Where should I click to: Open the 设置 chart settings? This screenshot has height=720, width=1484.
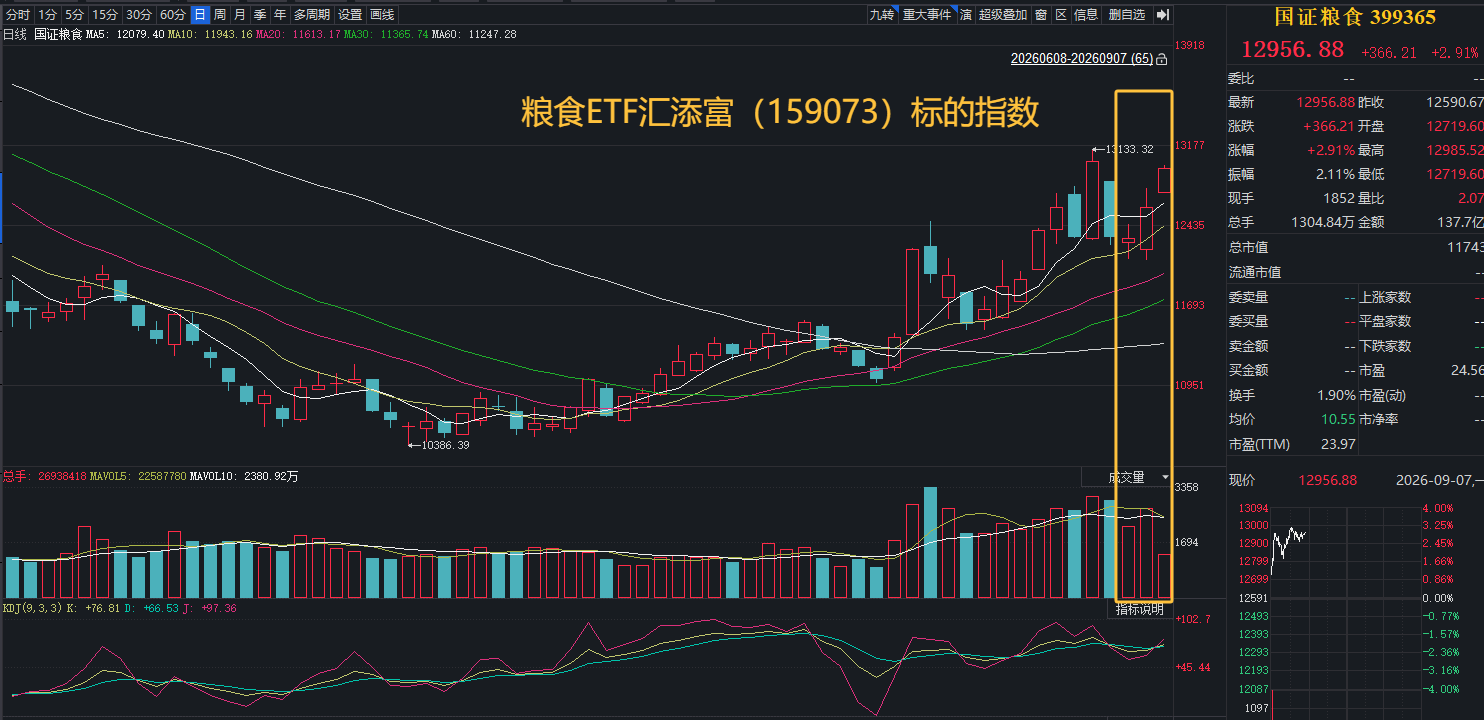350,15
